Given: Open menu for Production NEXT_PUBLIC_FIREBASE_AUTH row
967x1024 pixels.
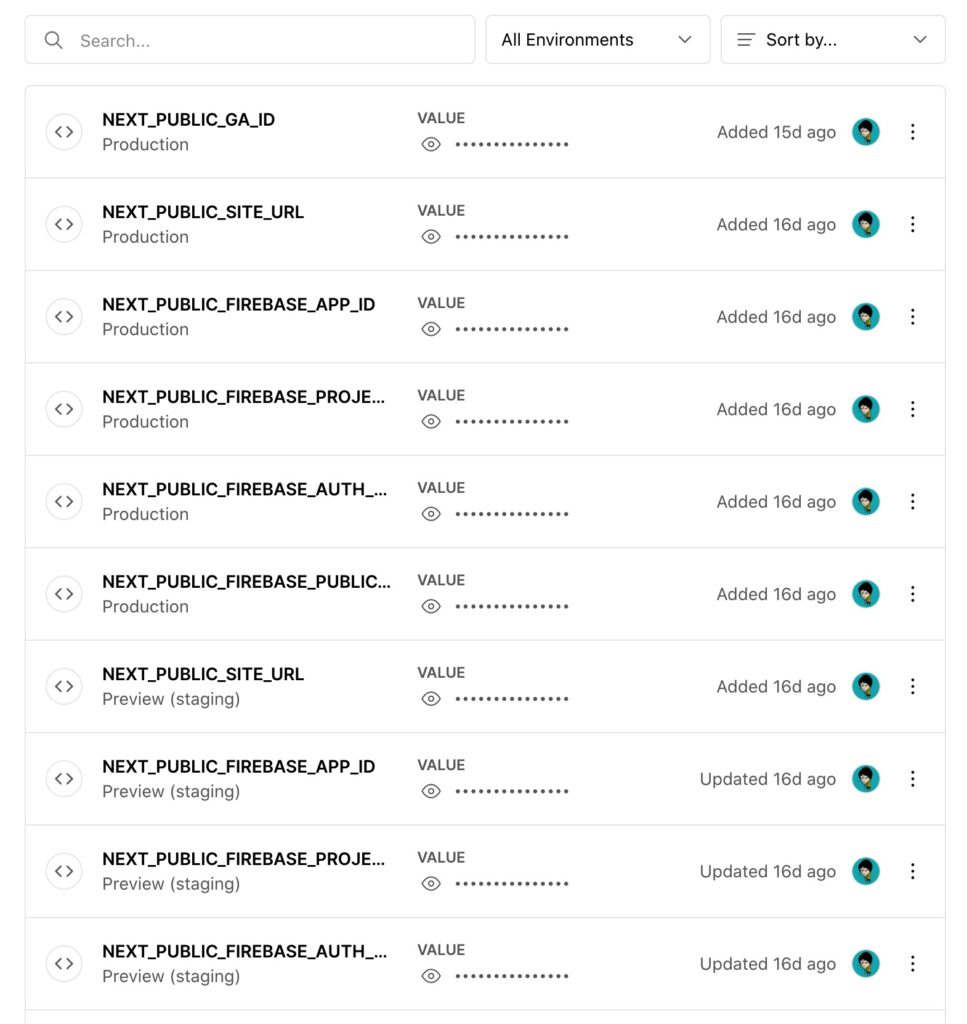Looking at the screenshot, I should pos(912,502).
